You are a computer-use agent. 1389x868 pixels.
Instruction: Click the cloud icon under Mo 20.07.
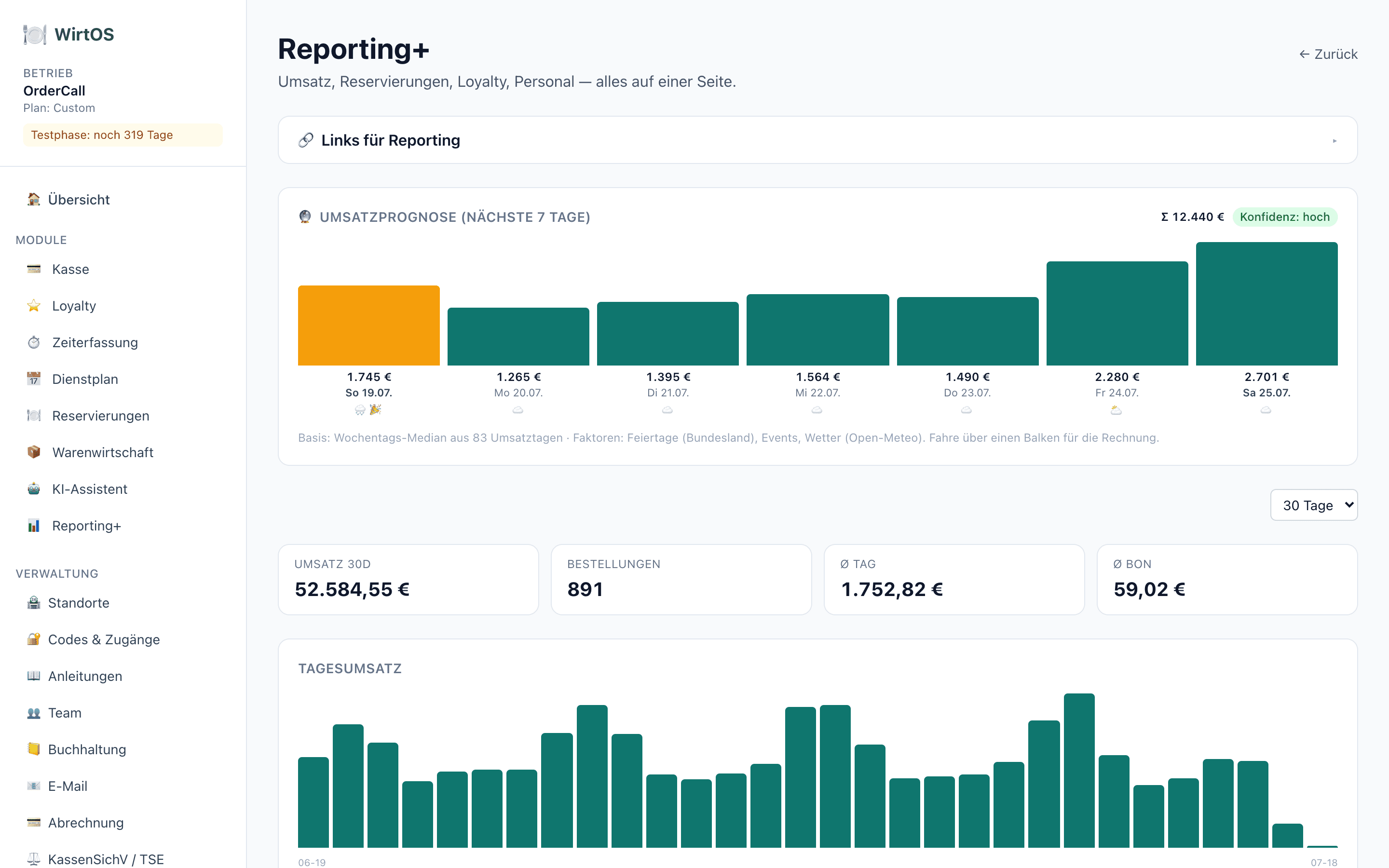pyautogui.click(x=517, y=410)
